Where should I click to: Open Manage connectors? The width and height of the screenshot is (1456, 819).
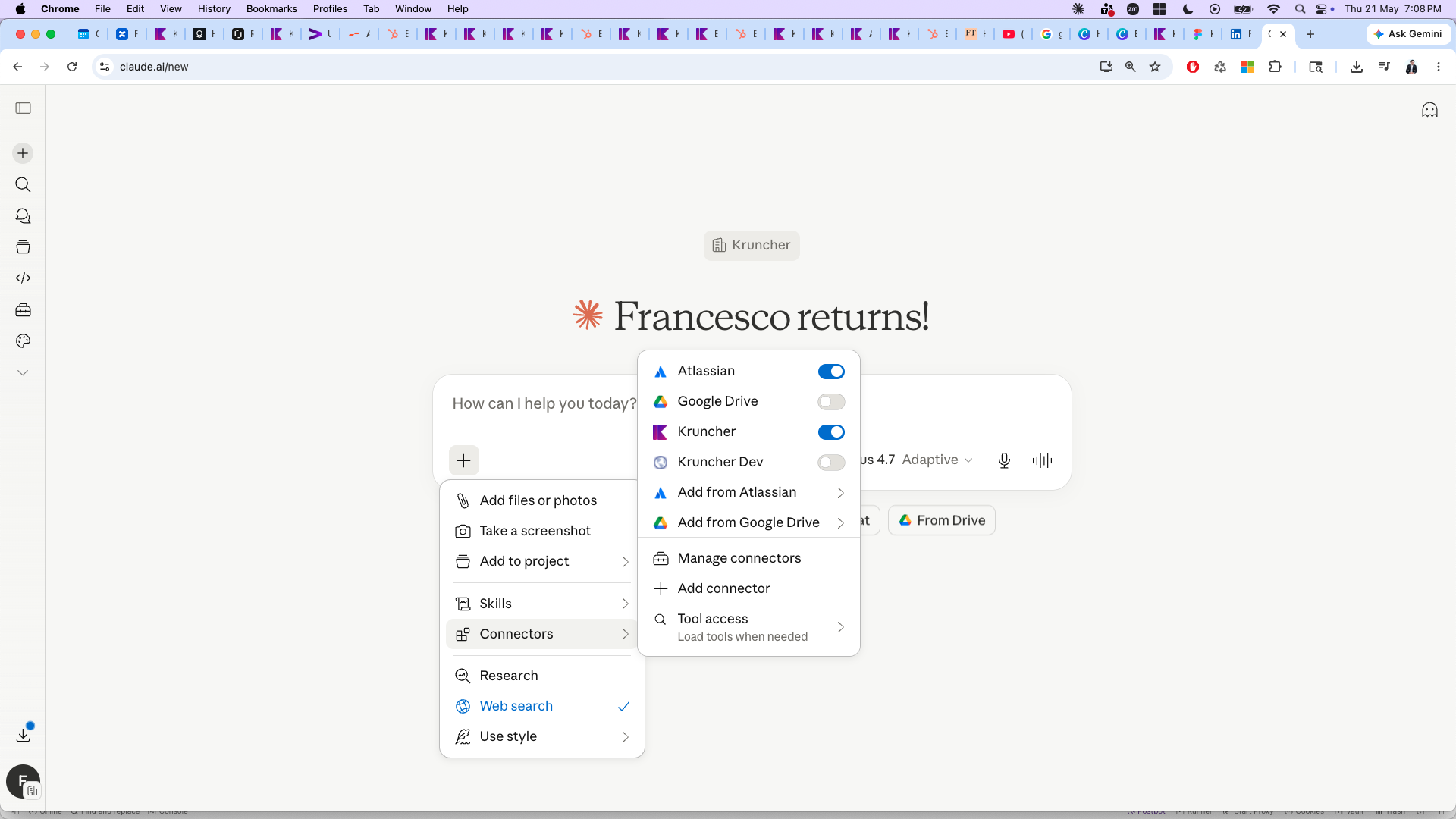tap(748, 558)
